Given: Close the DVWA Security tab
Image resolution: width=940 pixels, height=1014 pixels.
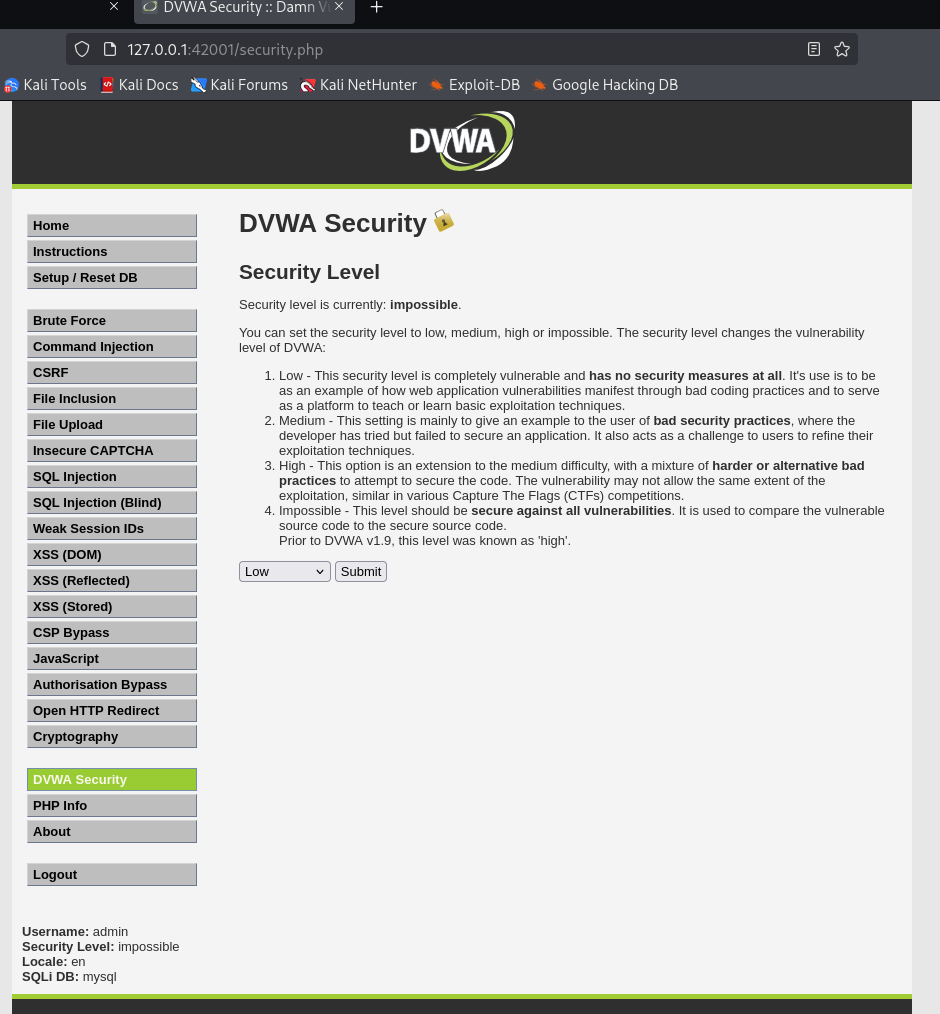Looking at the screenshot, I should (x=339, y=6).
